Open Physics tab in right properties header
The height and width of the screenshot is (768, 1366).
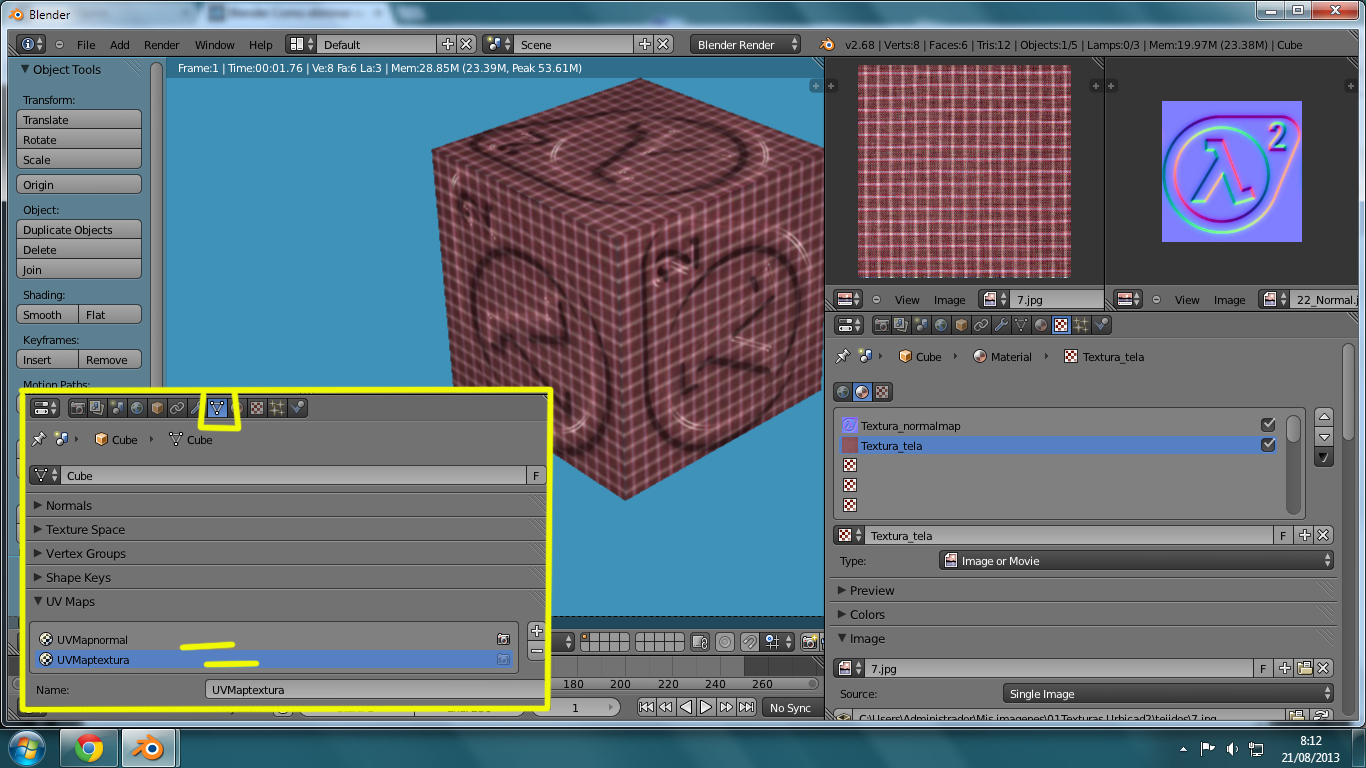1101,325
